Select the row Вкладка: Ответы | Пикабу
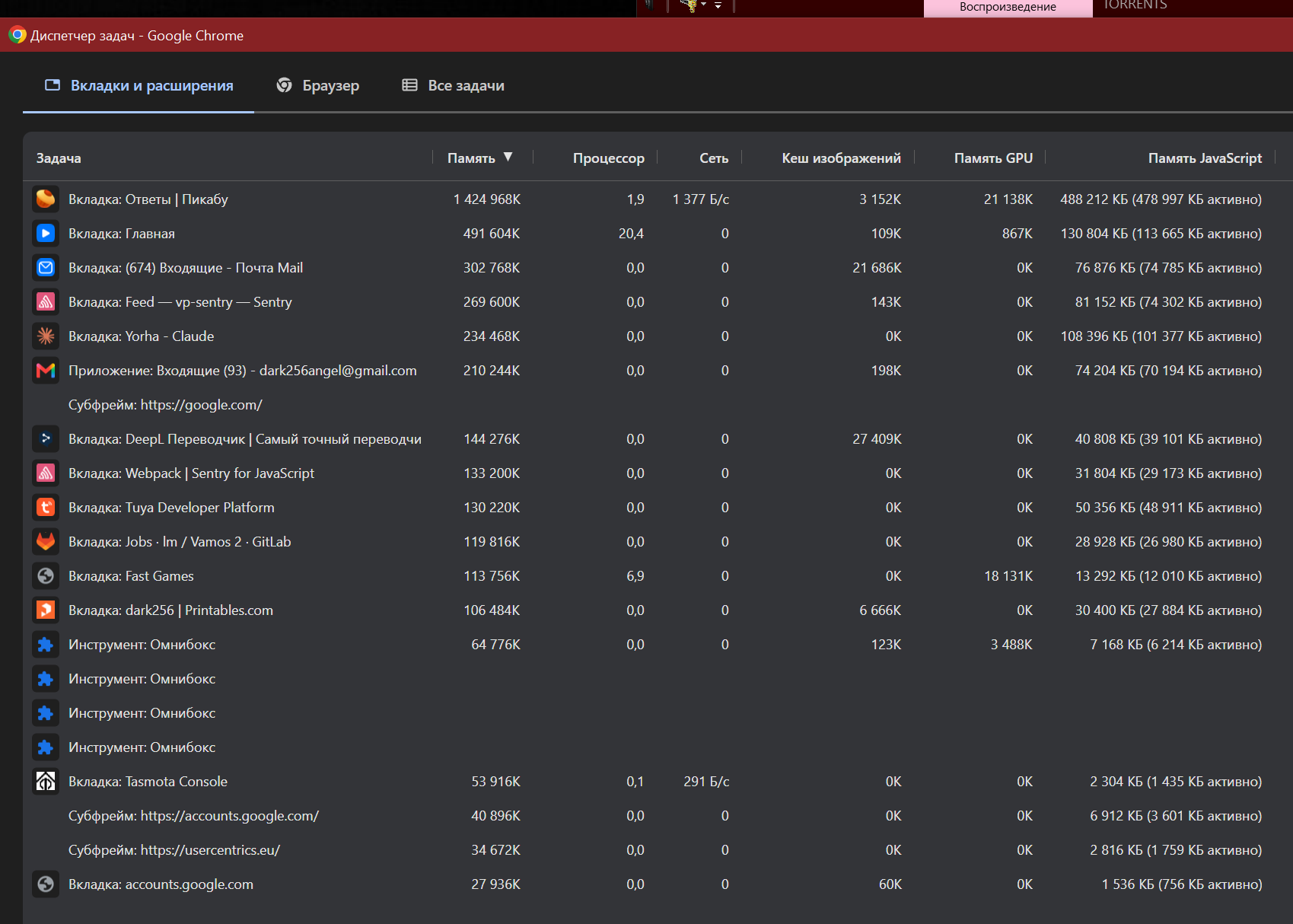This screenshot has width=1293, height=924. [658, 199]
